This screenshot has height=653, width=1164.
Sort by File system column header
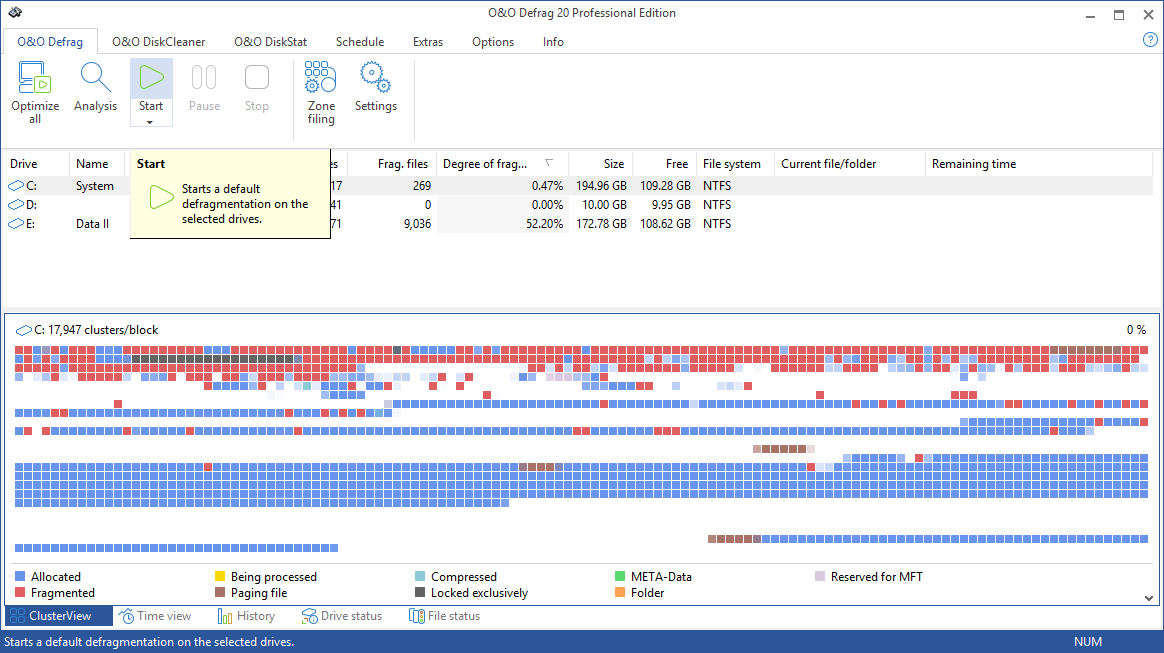(735, 164)
